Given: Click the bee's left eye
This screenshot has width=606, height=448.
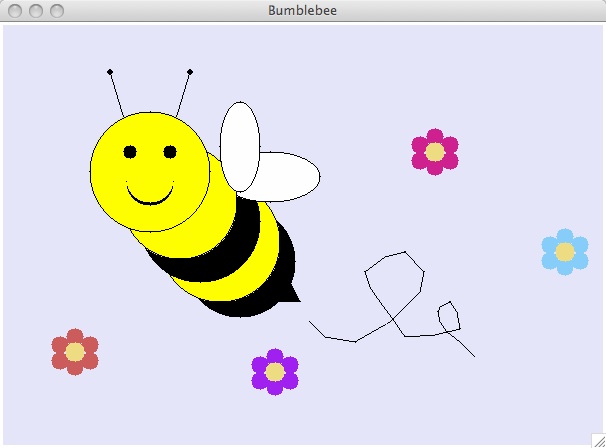Looking at the screenshot, I should pos(130,152).
